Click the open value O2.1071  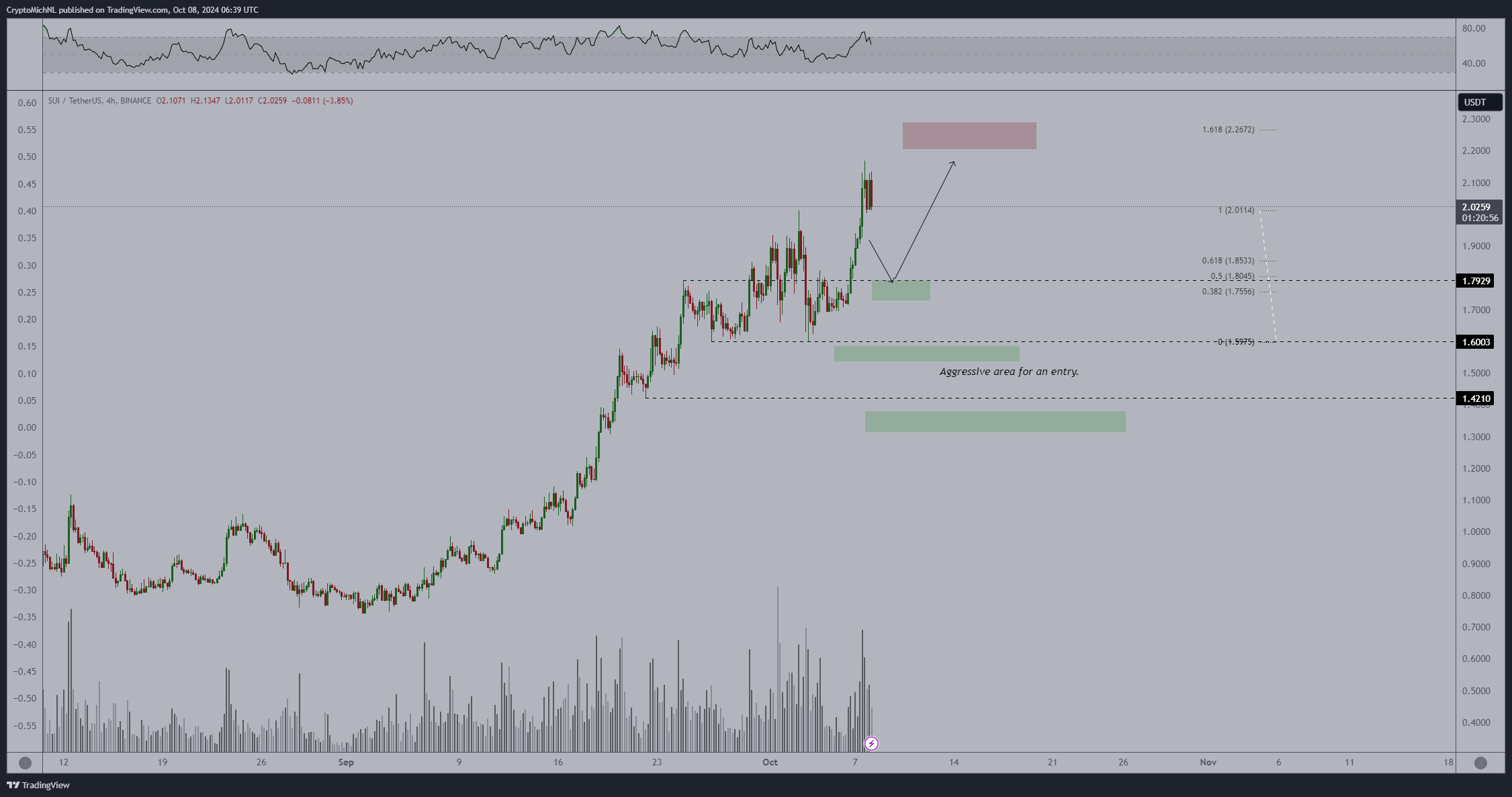171,101
